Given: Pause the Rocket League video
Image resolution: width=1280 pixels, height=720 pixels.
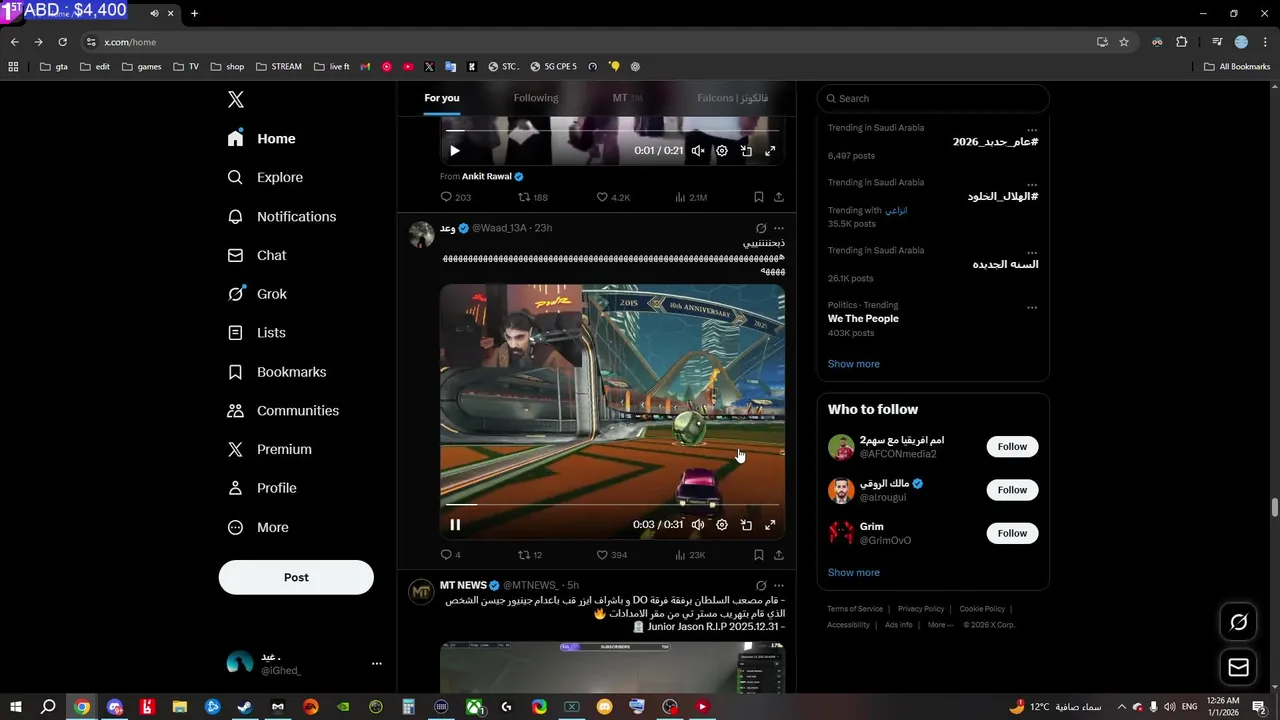Looking at the screenshot, I should point(455,525).
